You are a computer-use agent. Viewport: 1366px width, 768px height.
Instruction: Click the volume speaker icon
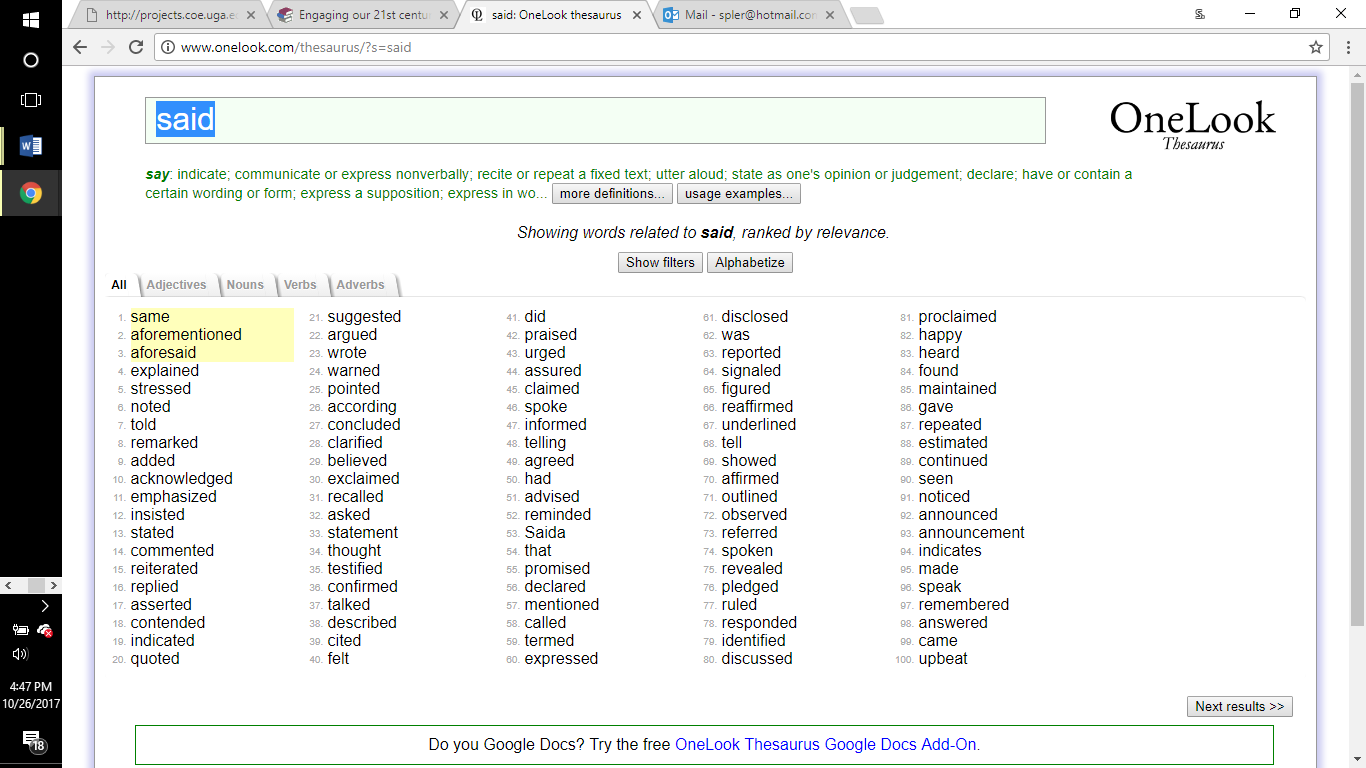point(19,654)
